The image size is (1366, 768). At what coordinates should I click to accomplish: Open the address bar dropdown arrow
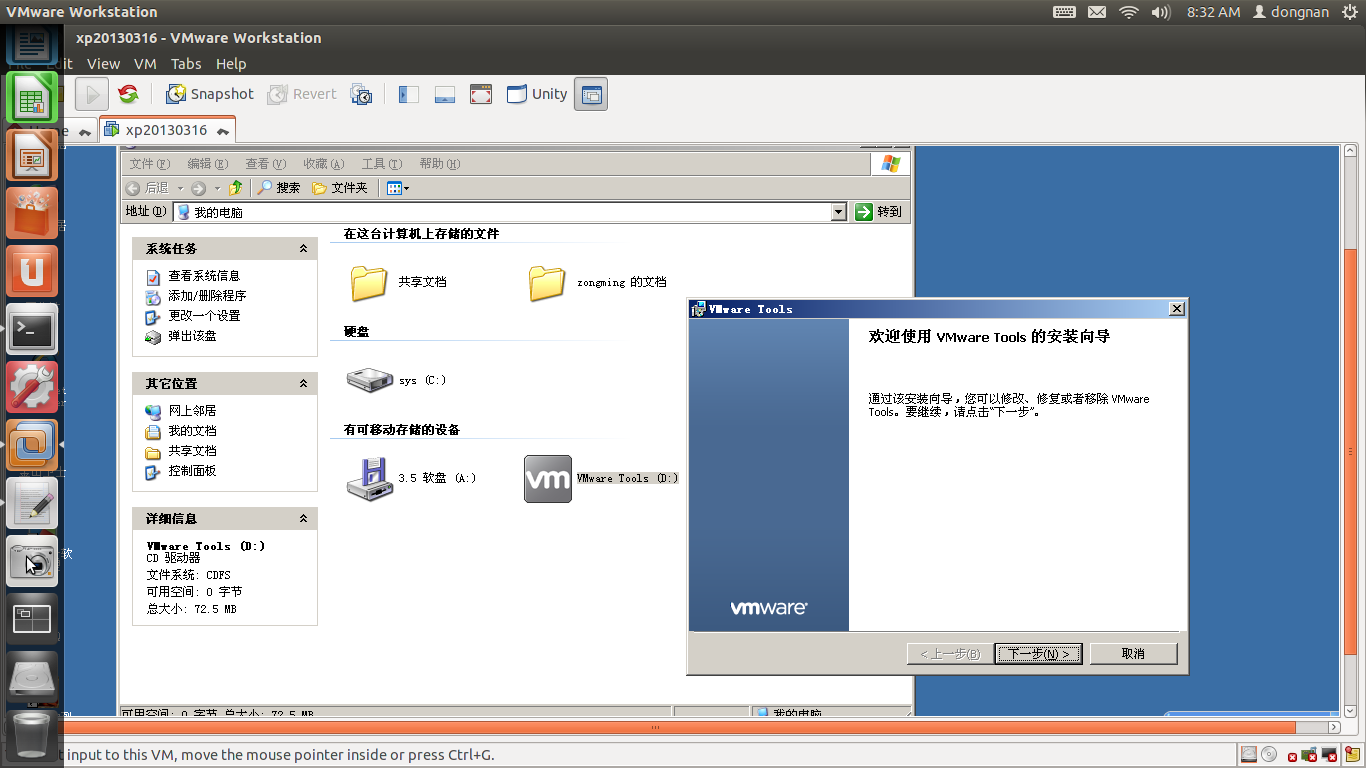pyautogui.click(x=839, y=212)
